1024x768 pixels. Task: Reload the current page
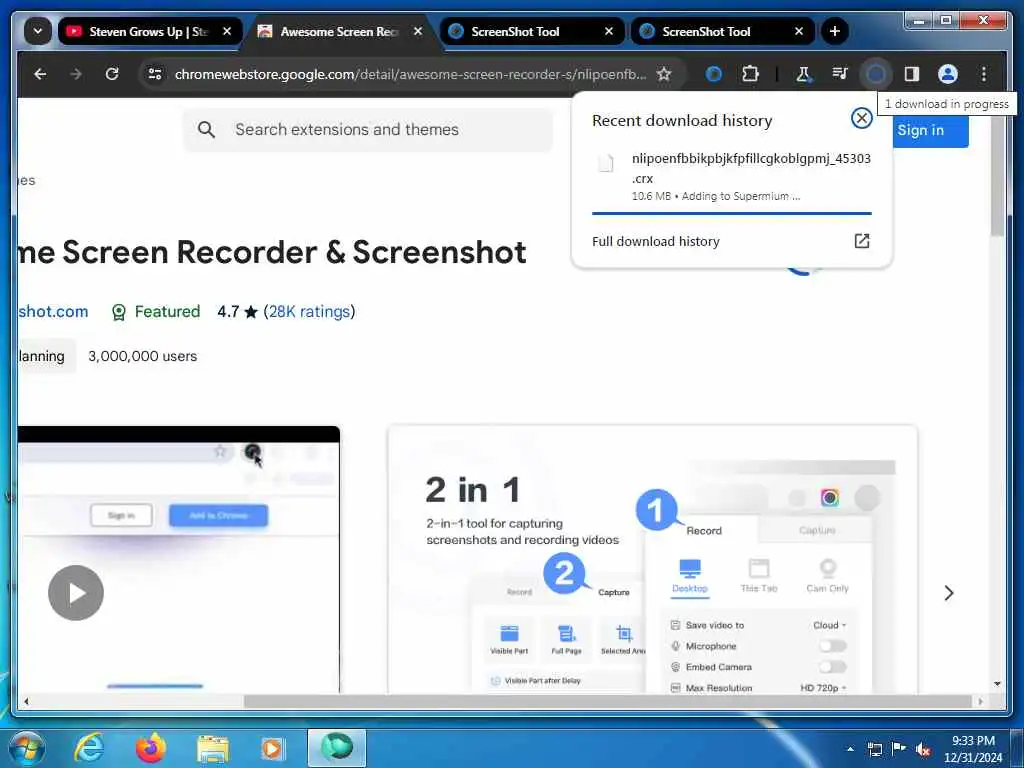click(112, 74)
